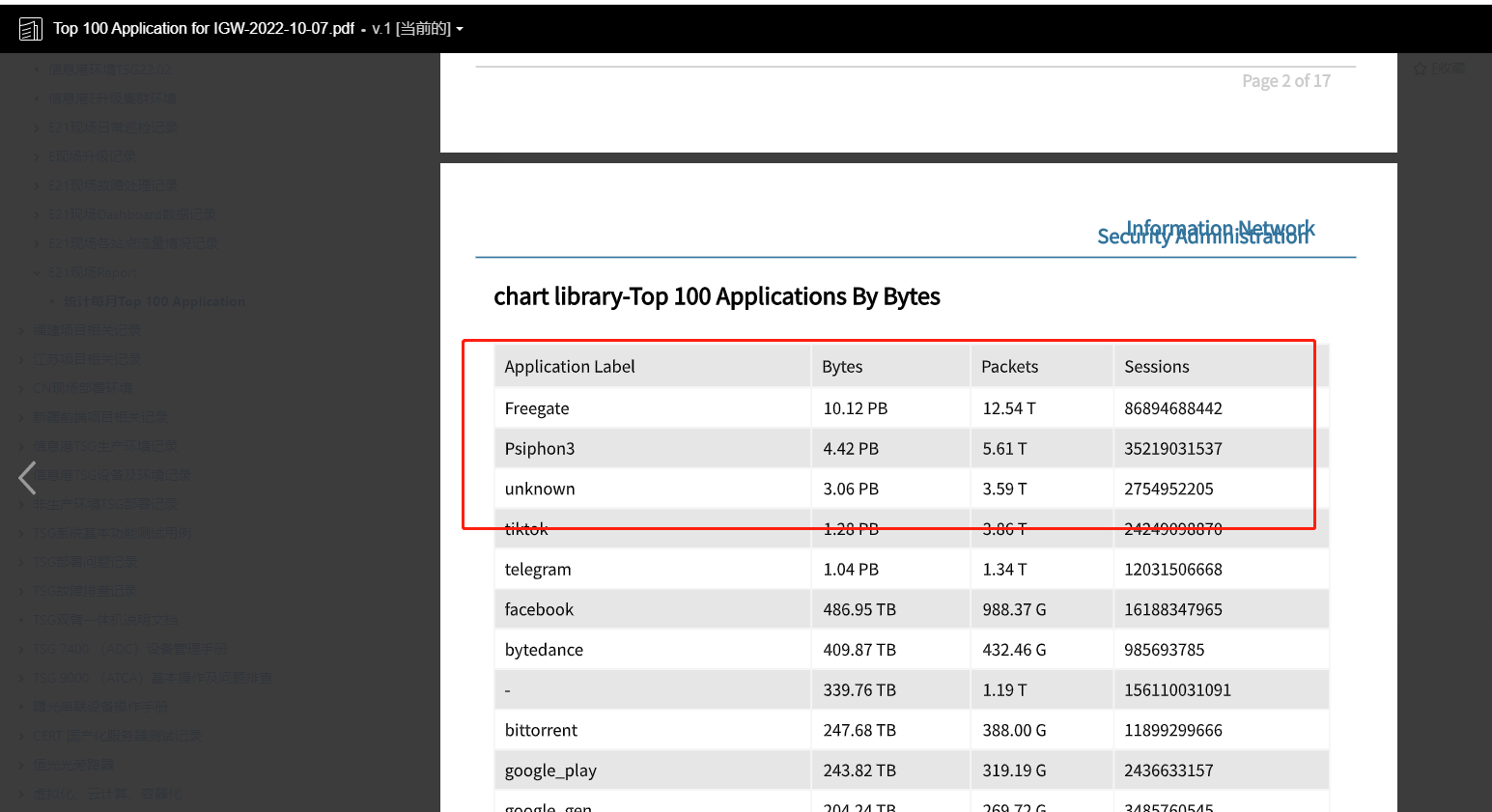Open TSG部署问题记录 in sidebar
Screen dimensions: 1492x812
[85, 562]
